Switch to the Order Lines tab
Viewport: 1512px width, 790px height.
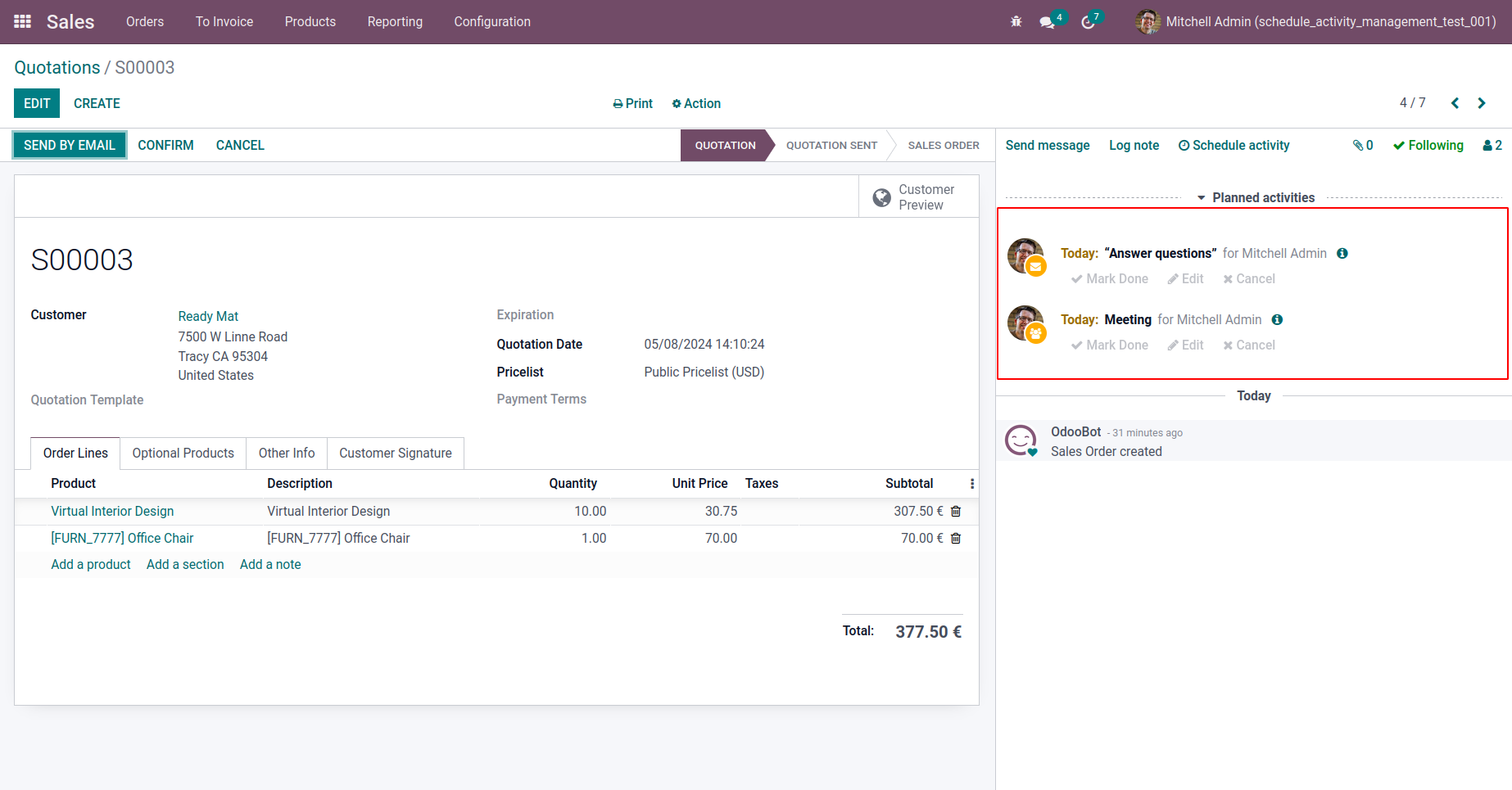[x=75, y=453]
